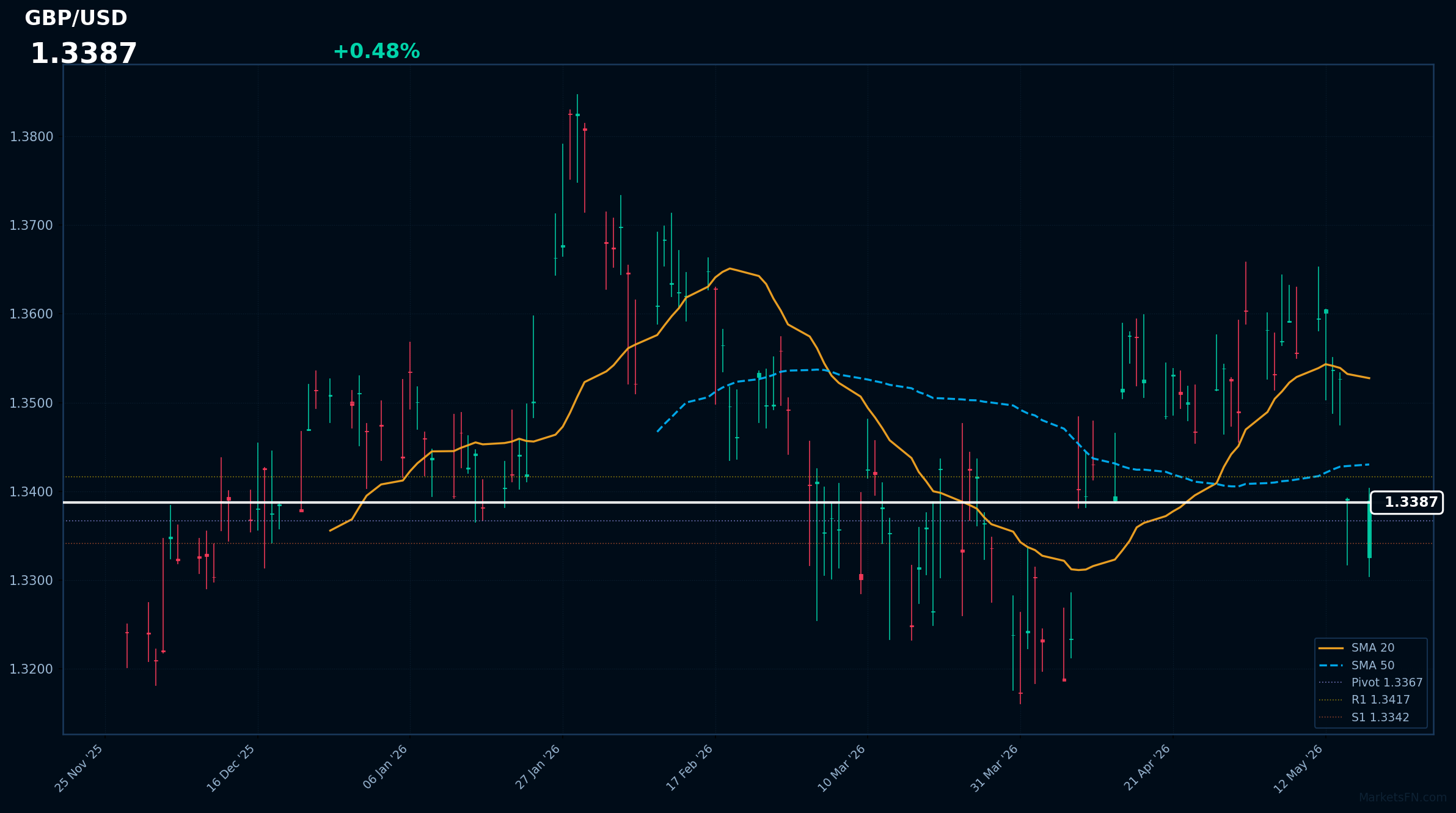Click the 25 Nov '25 date label
Screen dimensions: 1456x813
[79, 768]
